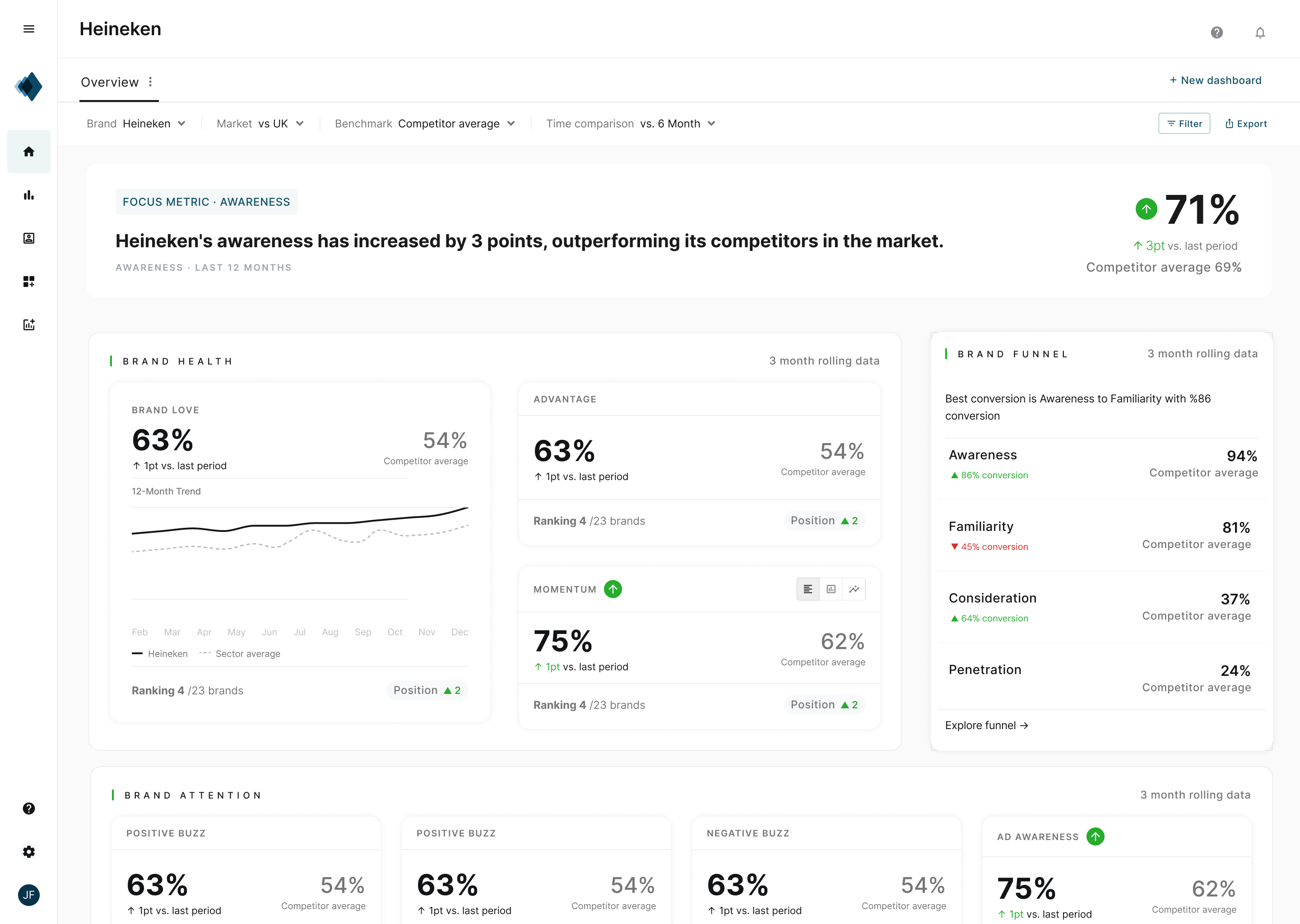Open the Benchmark Competitor average dropdown
This screenshot has width=1300, height=924.
(425, 124)
